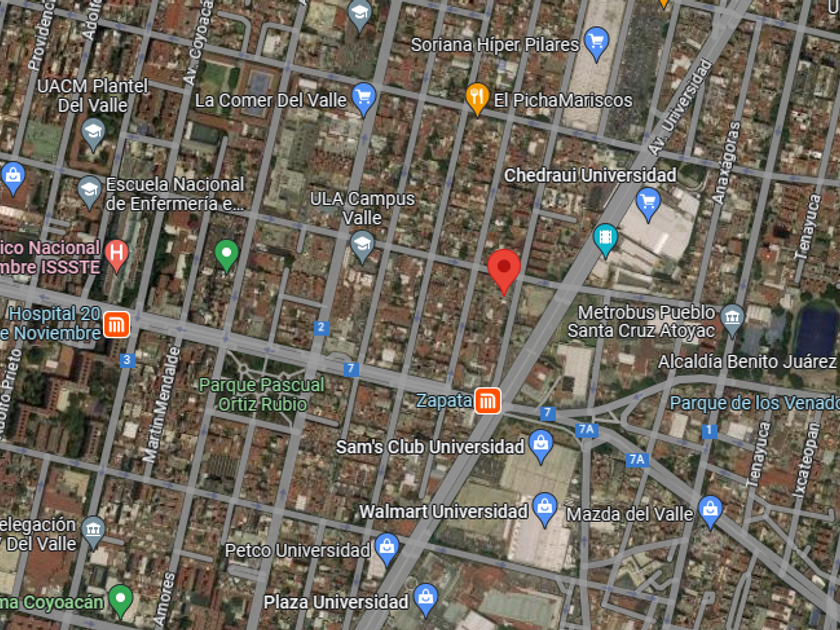Open the Sam's Club Universidad shopping pin
This screenshot has height=630, width=840.
click(x=541, y=446)
